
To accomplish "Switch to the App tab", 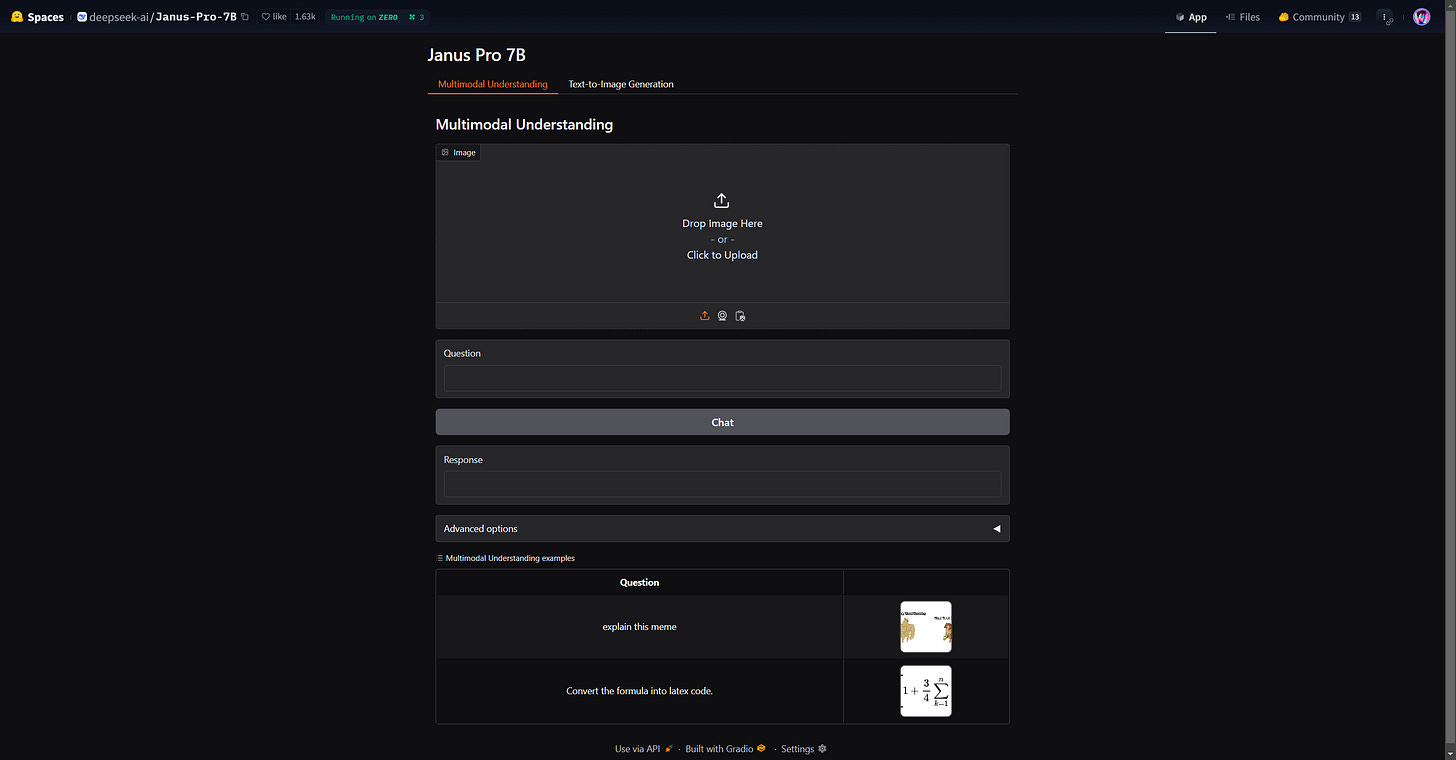I will [1191, 17].
